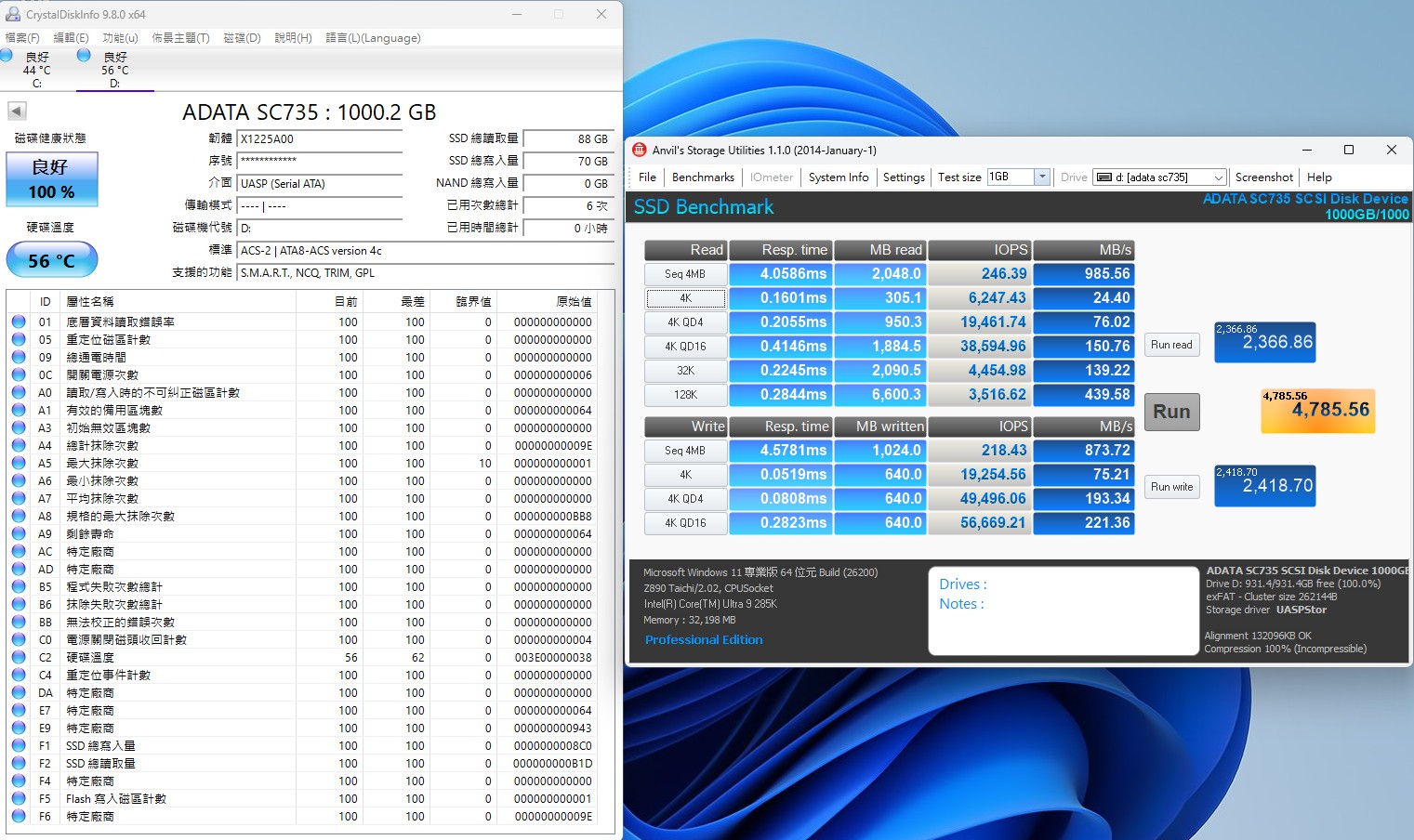Click status circle for attribute F2
The image size is (1414, 840).
[x=19, y=763]
